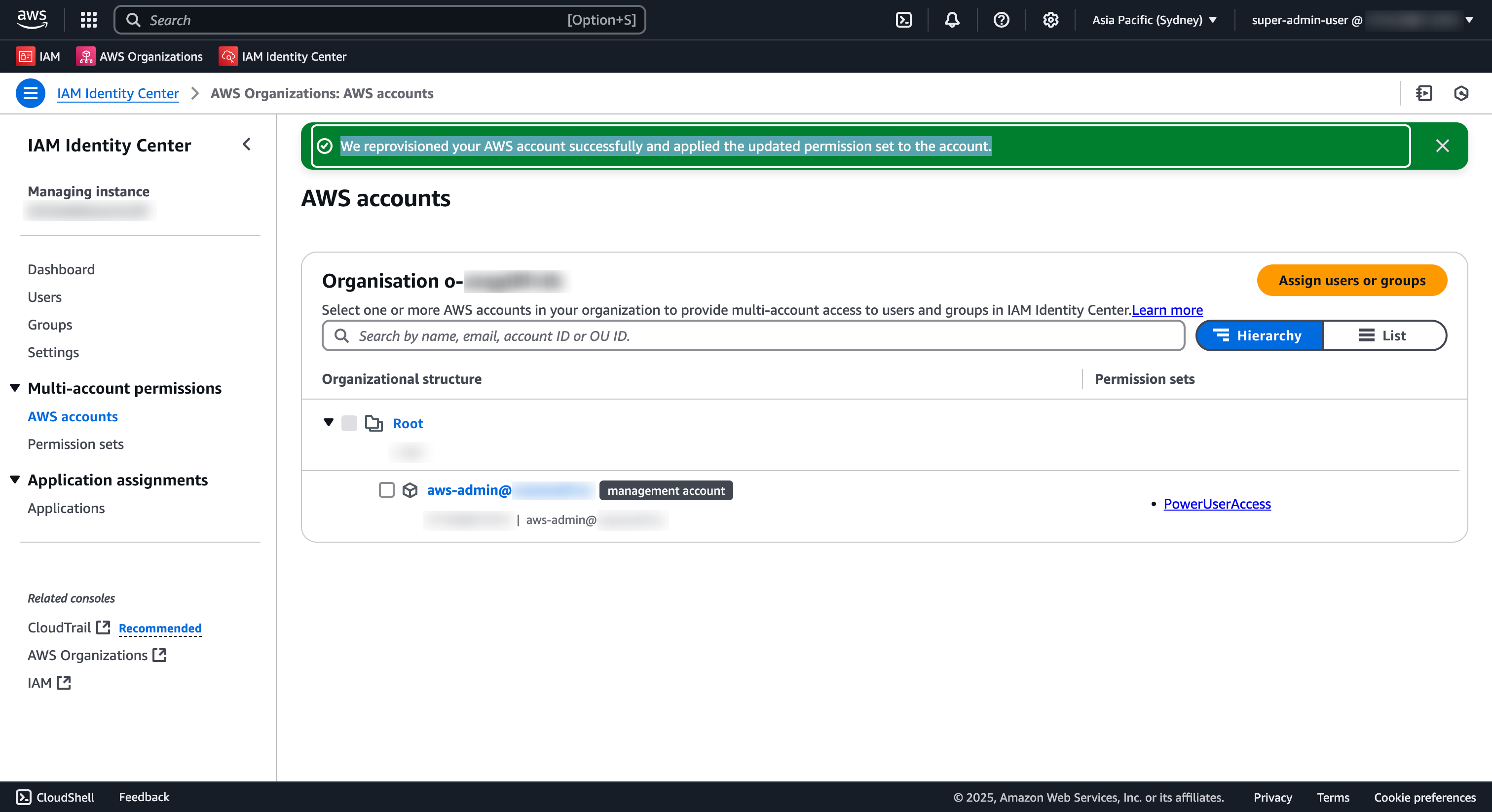Open the settings gear icon
Viewport: 1492px width, 812px height.
1050,19
